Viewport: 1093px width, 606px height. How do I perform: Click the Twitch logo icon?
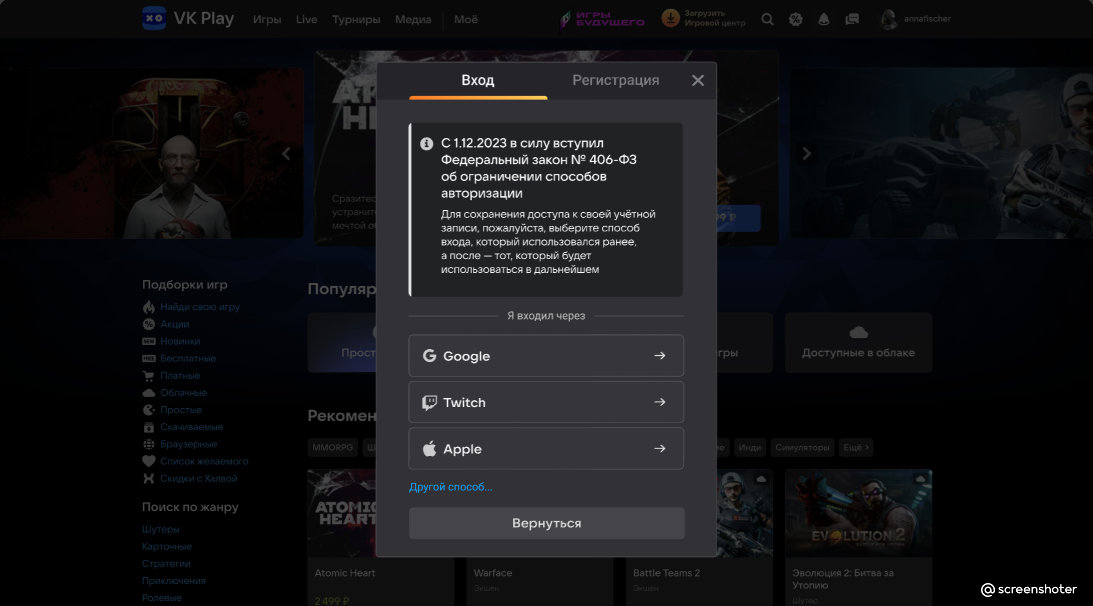pos(429,402)
